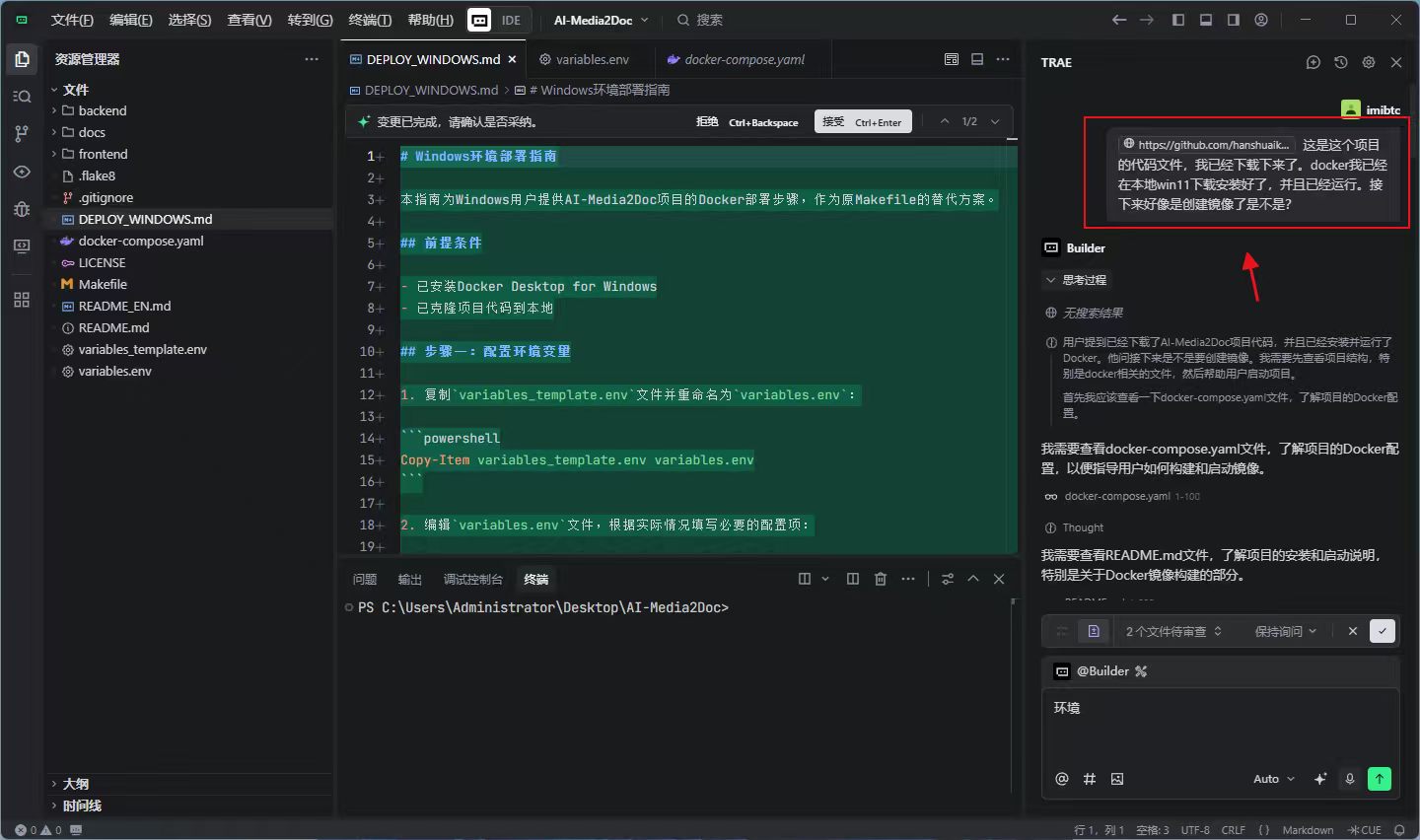Toggle the primary left sidebar layout button
Image resolution: width=1420 pixels, height=840 pixels.
1177,20
